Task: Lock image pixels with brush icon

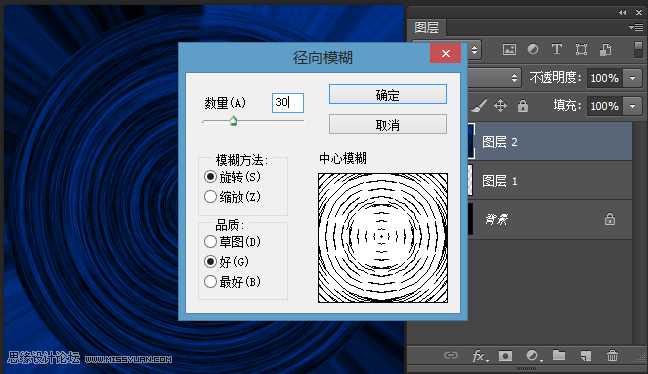Action: click(479, 106)
